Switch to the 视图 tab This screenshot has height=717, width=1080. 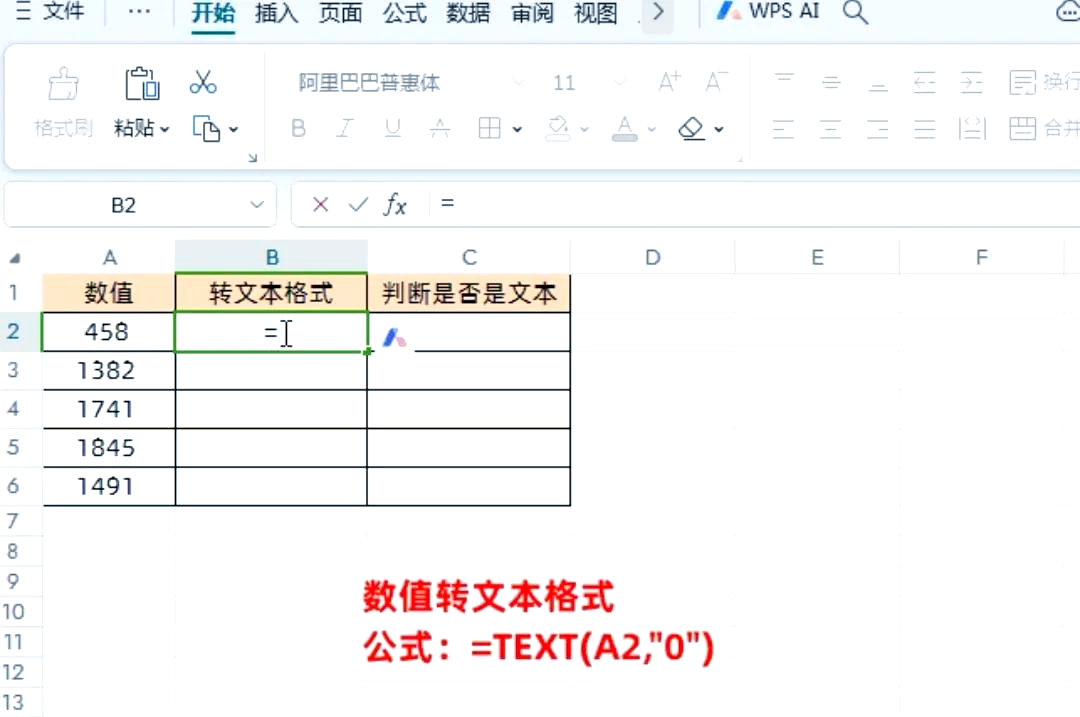[x=596, y=12]
